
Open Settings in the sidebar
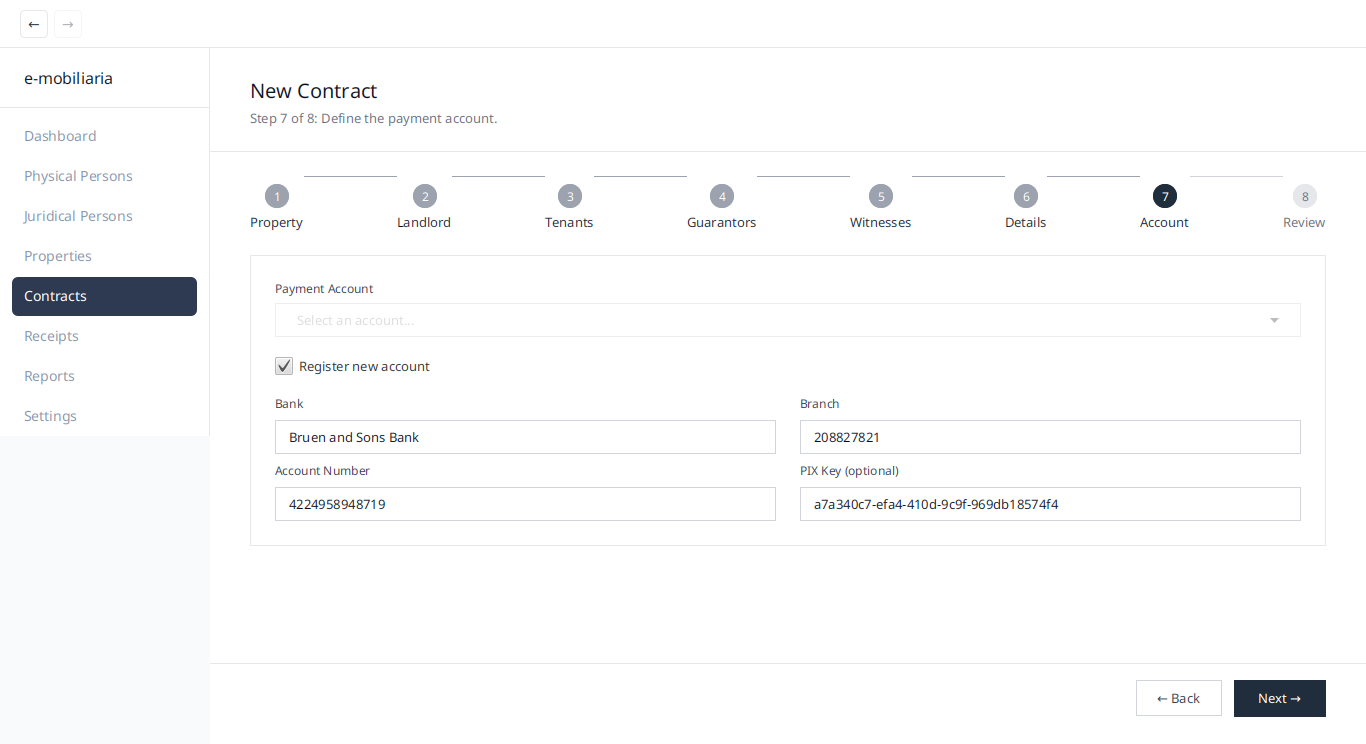pyautogui.click(x=105, y=416)
